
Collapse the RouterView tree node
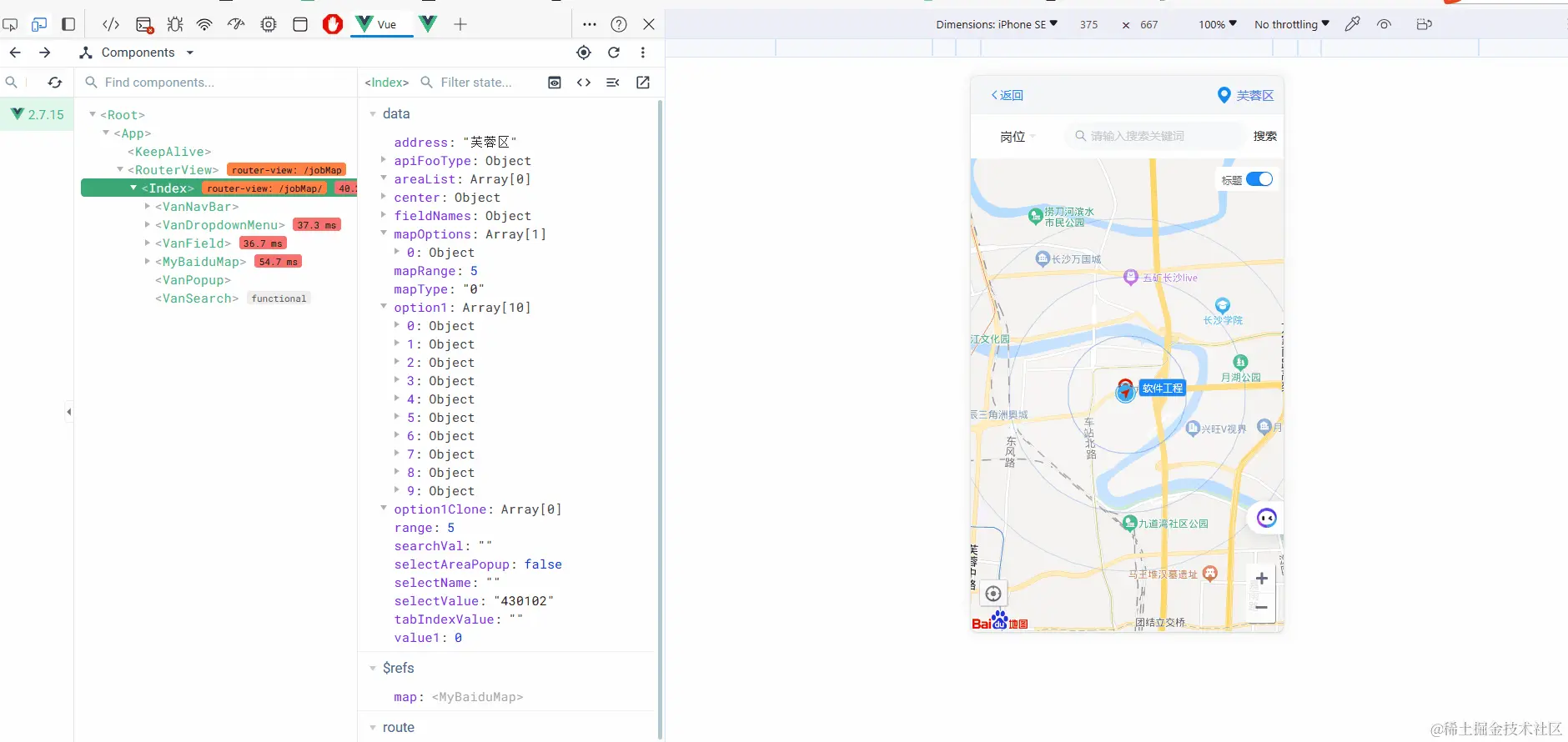point(120,169)
